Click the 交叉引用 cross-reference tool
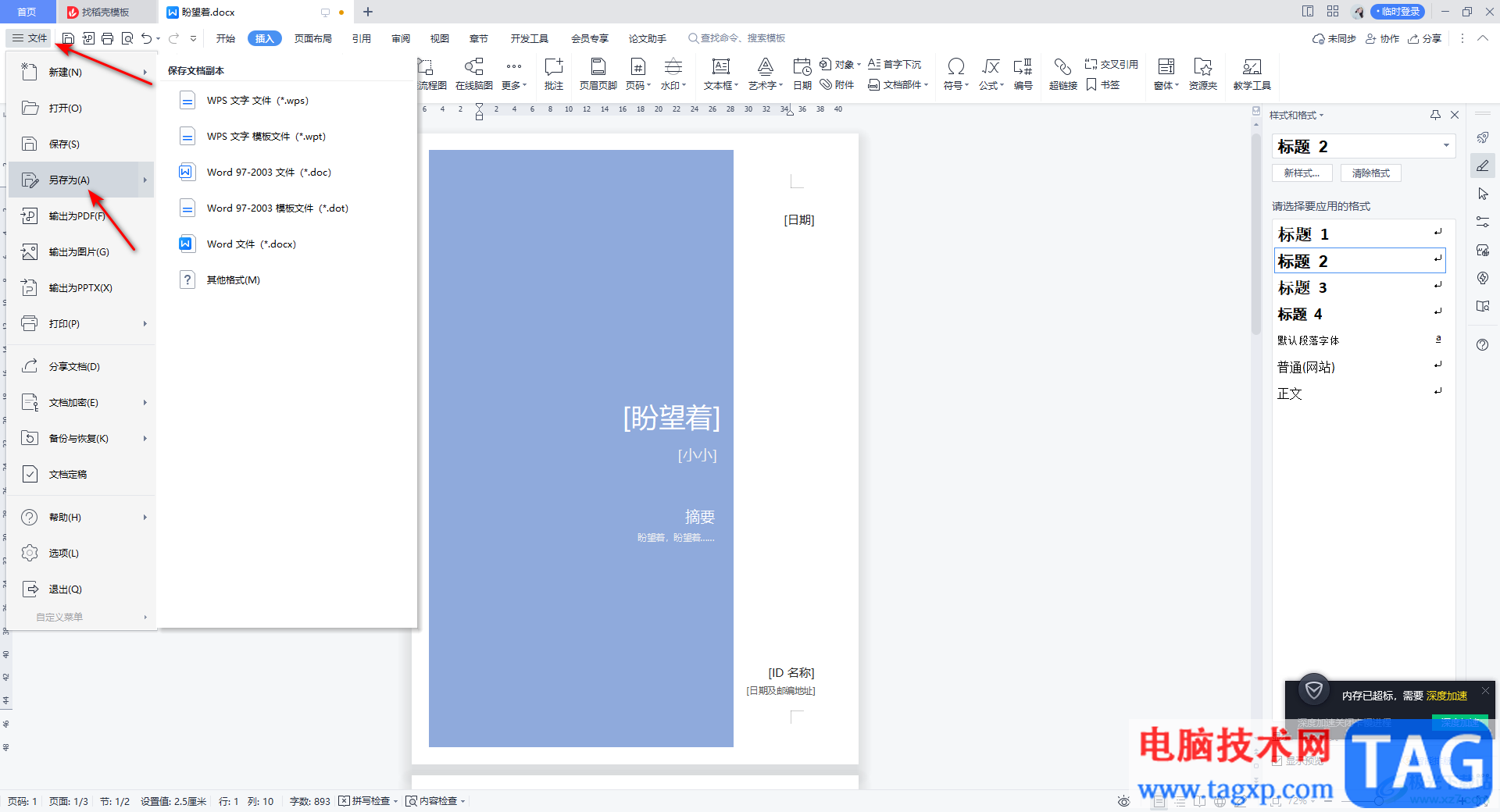The image size is (1500, 812). [x=1112, y=64]
